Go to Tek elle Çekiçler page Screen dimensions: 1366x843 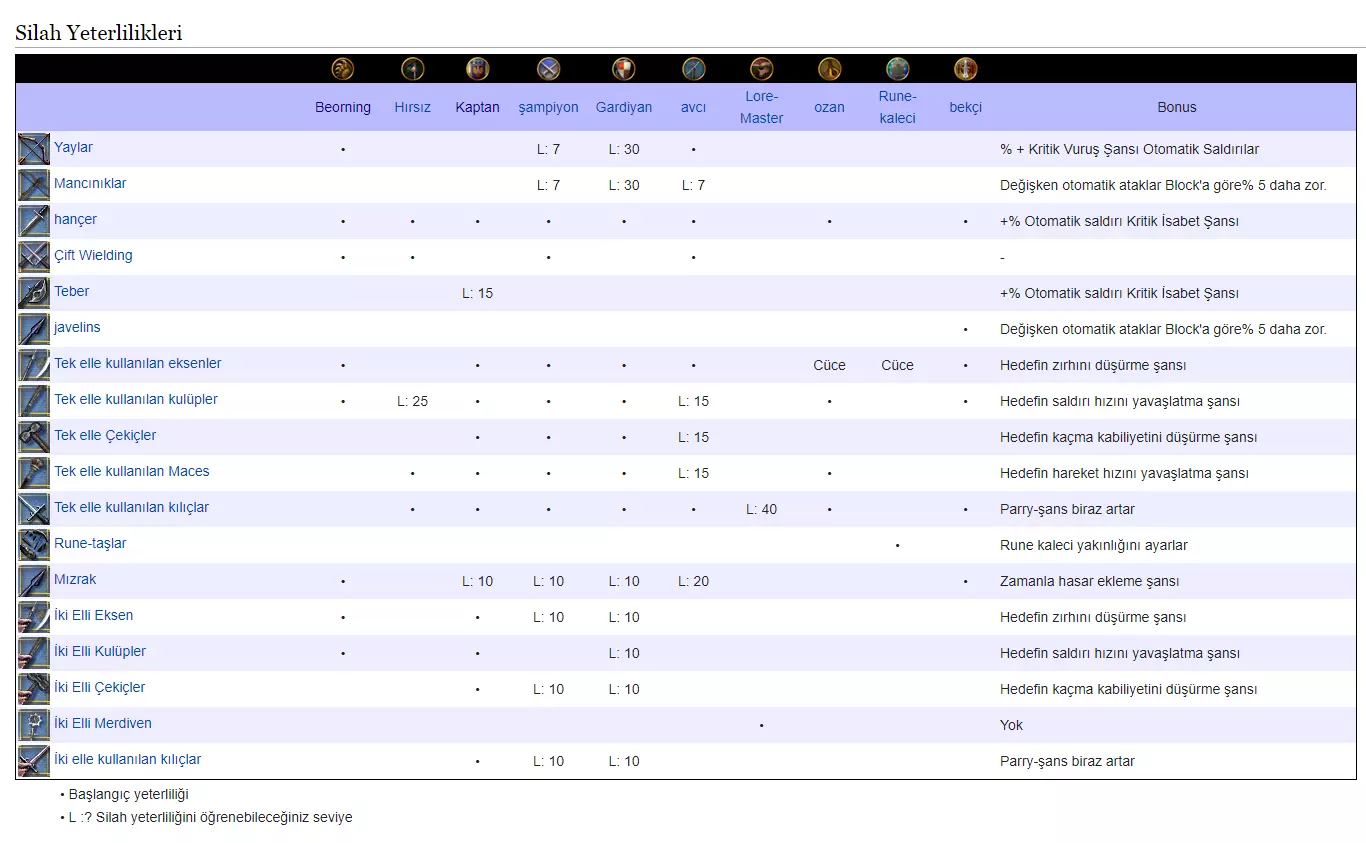coord(105,436)
